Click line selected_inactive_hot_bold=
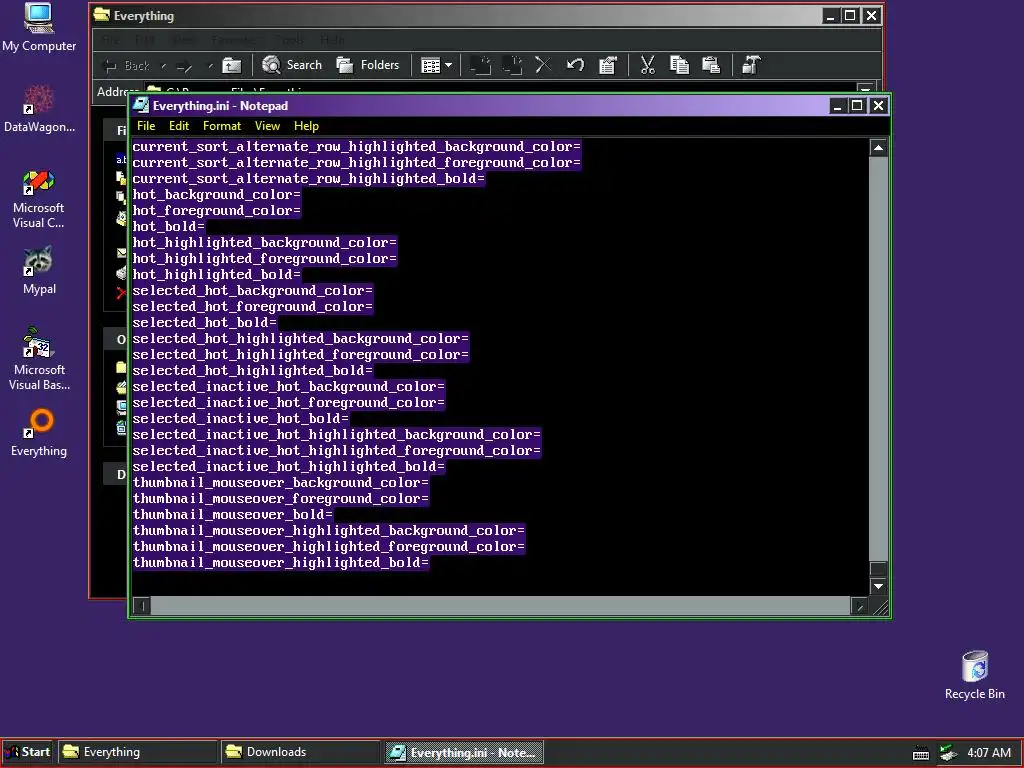This screenshot has height=768, width=1024. click(240, 419)
